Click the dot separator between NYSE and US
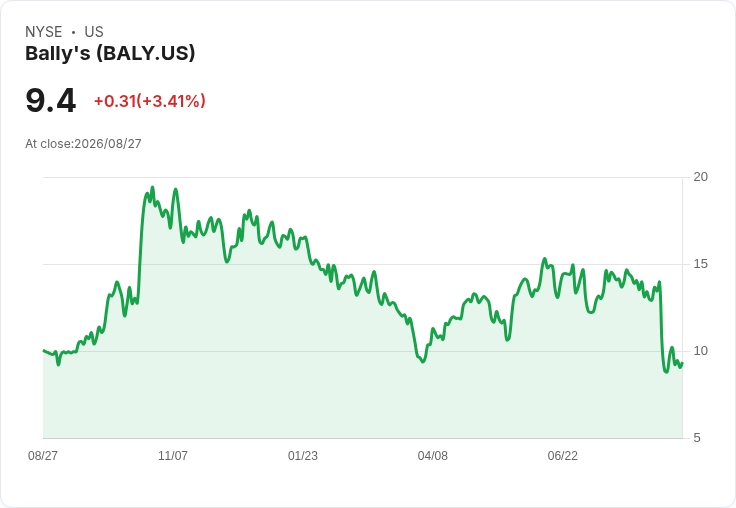Image resolution: width=736 pixels, height=508 pixels. 73,32
